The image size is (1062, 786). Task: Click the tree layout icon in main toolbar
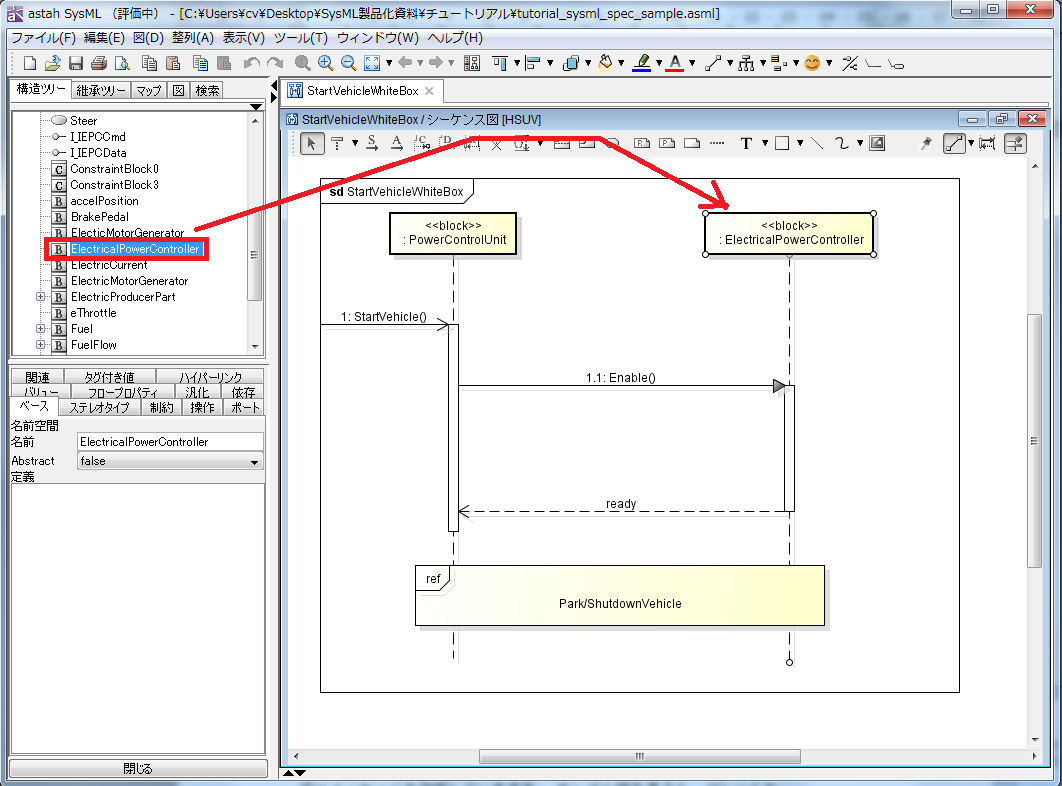point(746,63)
